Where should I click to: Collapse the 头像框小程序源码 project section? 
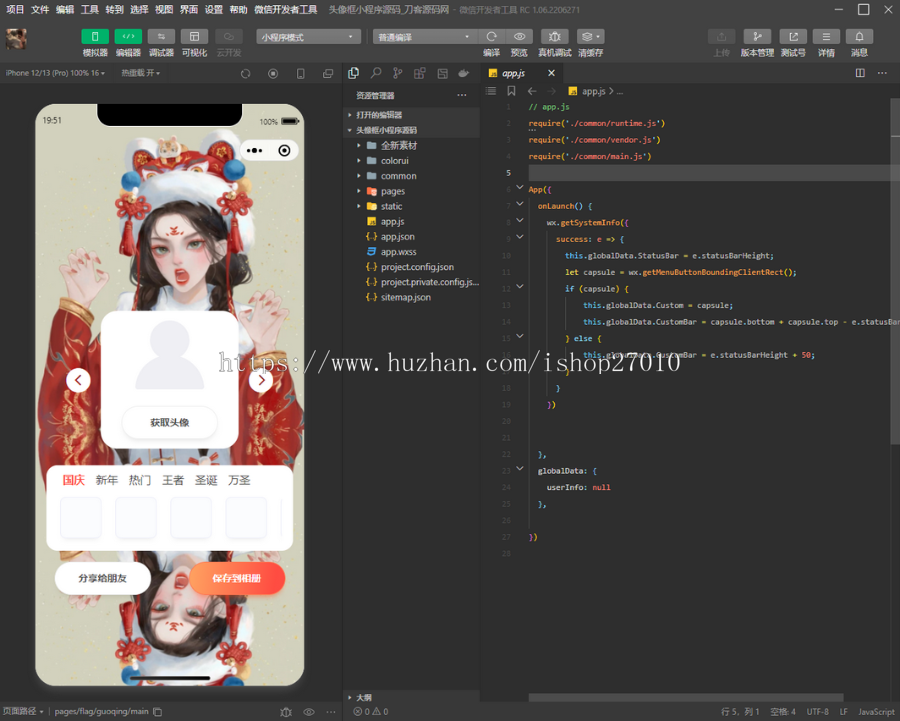(411, 130)
